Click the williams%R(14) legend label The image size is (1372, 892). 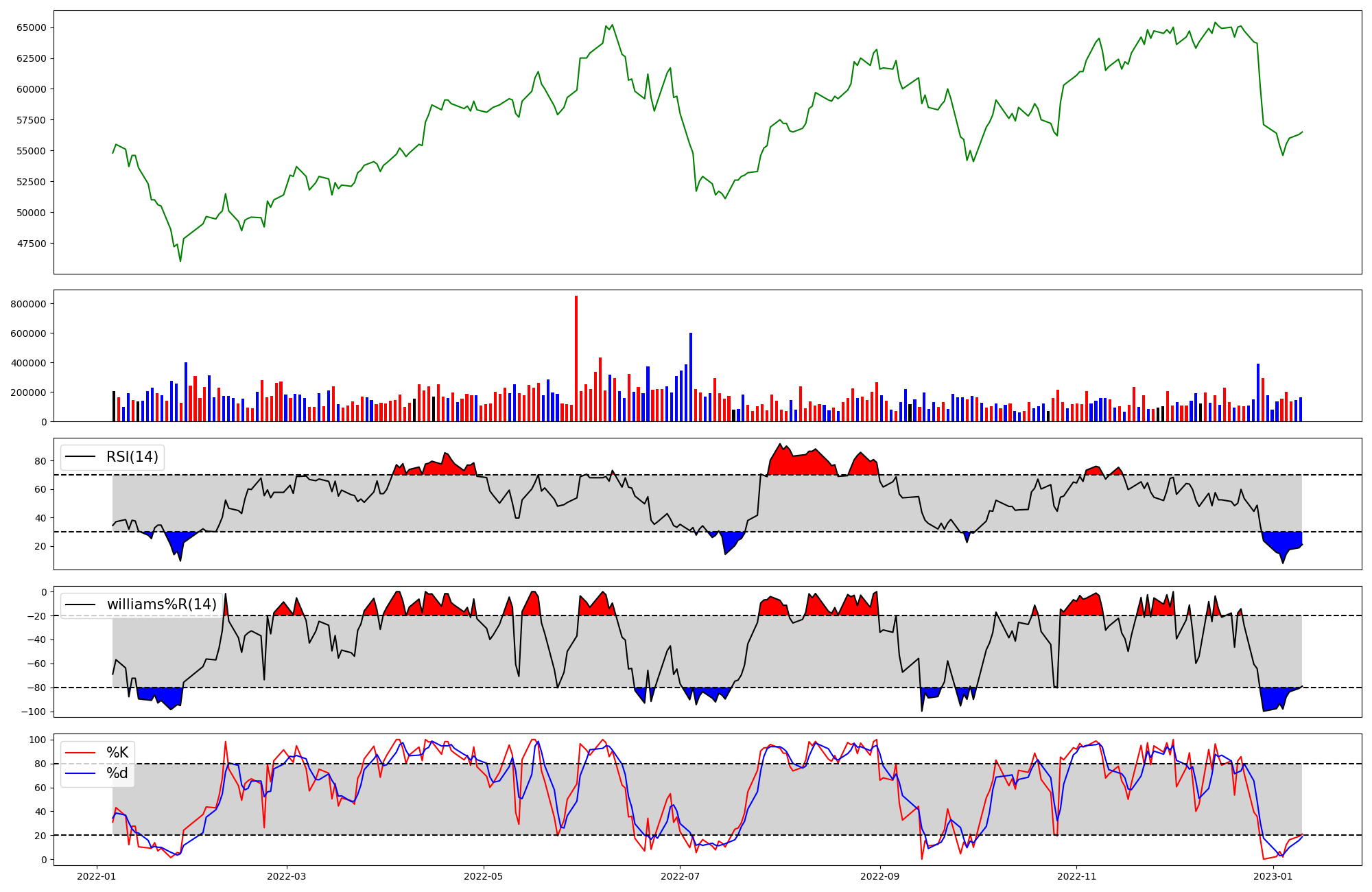161,605
